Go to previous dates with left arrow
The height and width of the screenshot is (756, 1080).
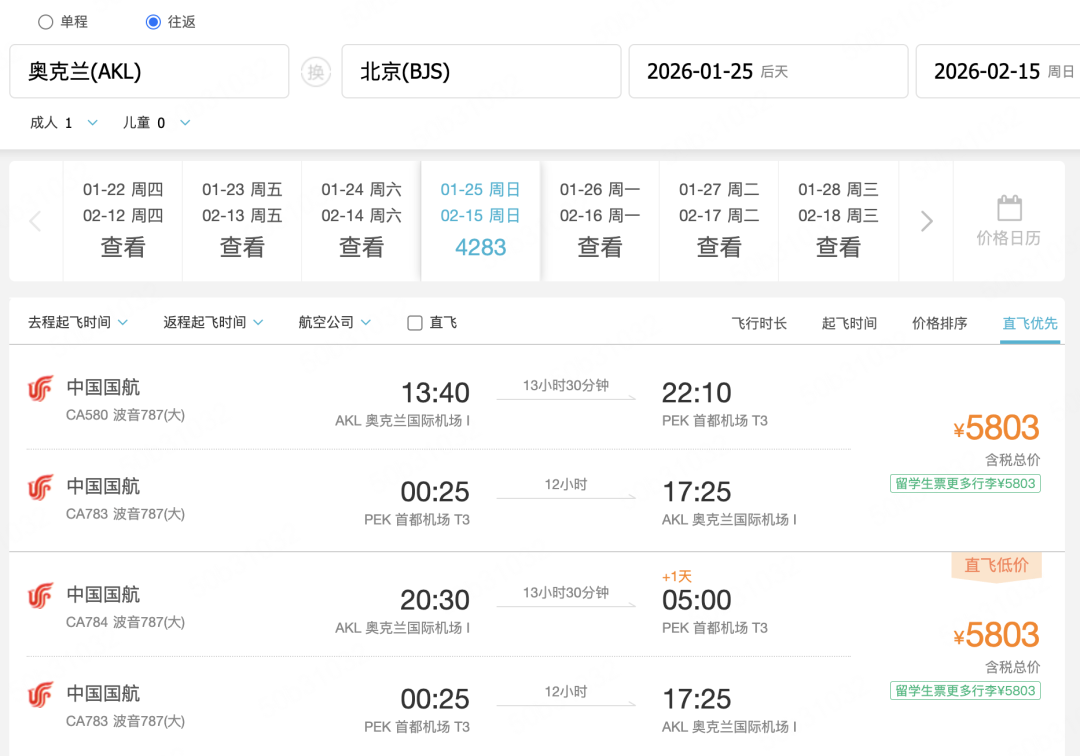click(x=35, y=221)
